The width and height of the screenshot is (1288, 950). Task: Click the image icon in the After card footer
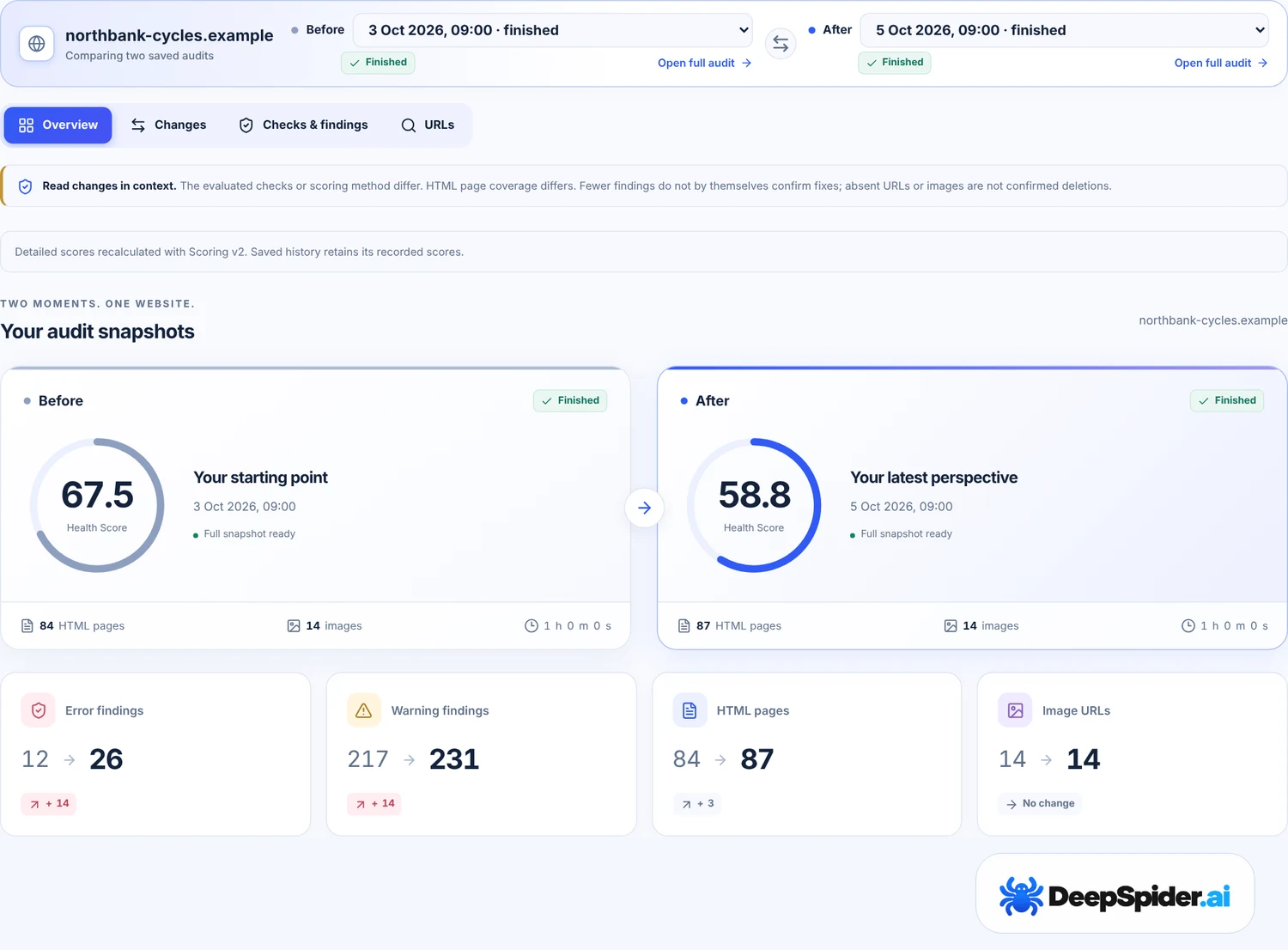[951, 626]
